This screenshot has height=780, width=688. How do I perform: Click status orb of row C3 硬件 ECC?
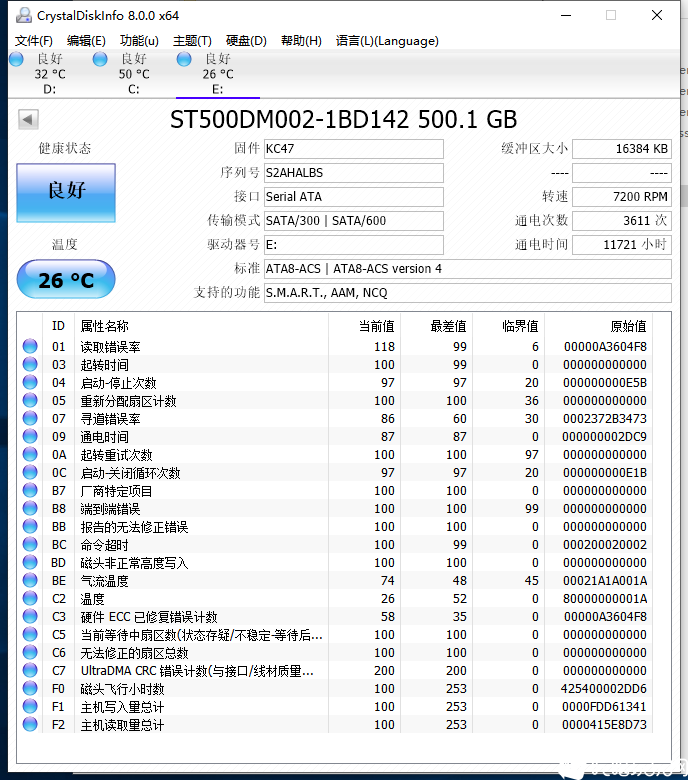(30, 616)
